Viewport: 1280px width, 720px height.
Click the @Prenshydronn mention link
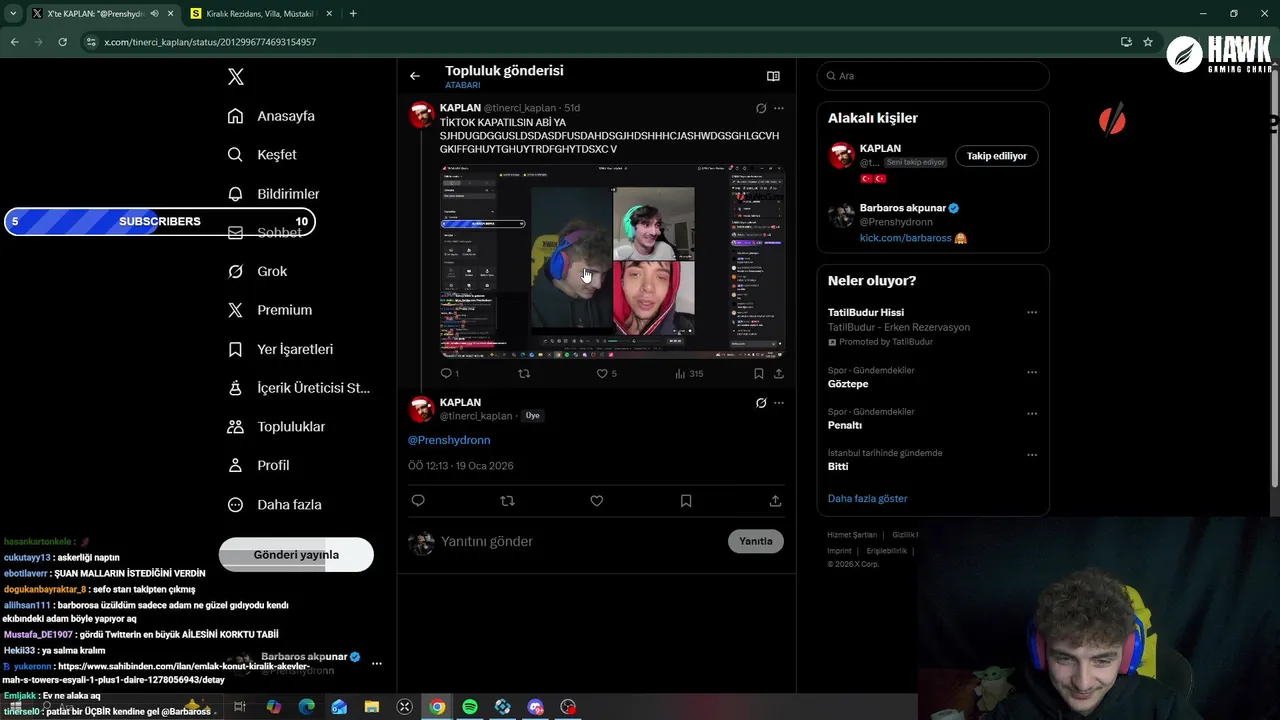click(x=449, y=440)
